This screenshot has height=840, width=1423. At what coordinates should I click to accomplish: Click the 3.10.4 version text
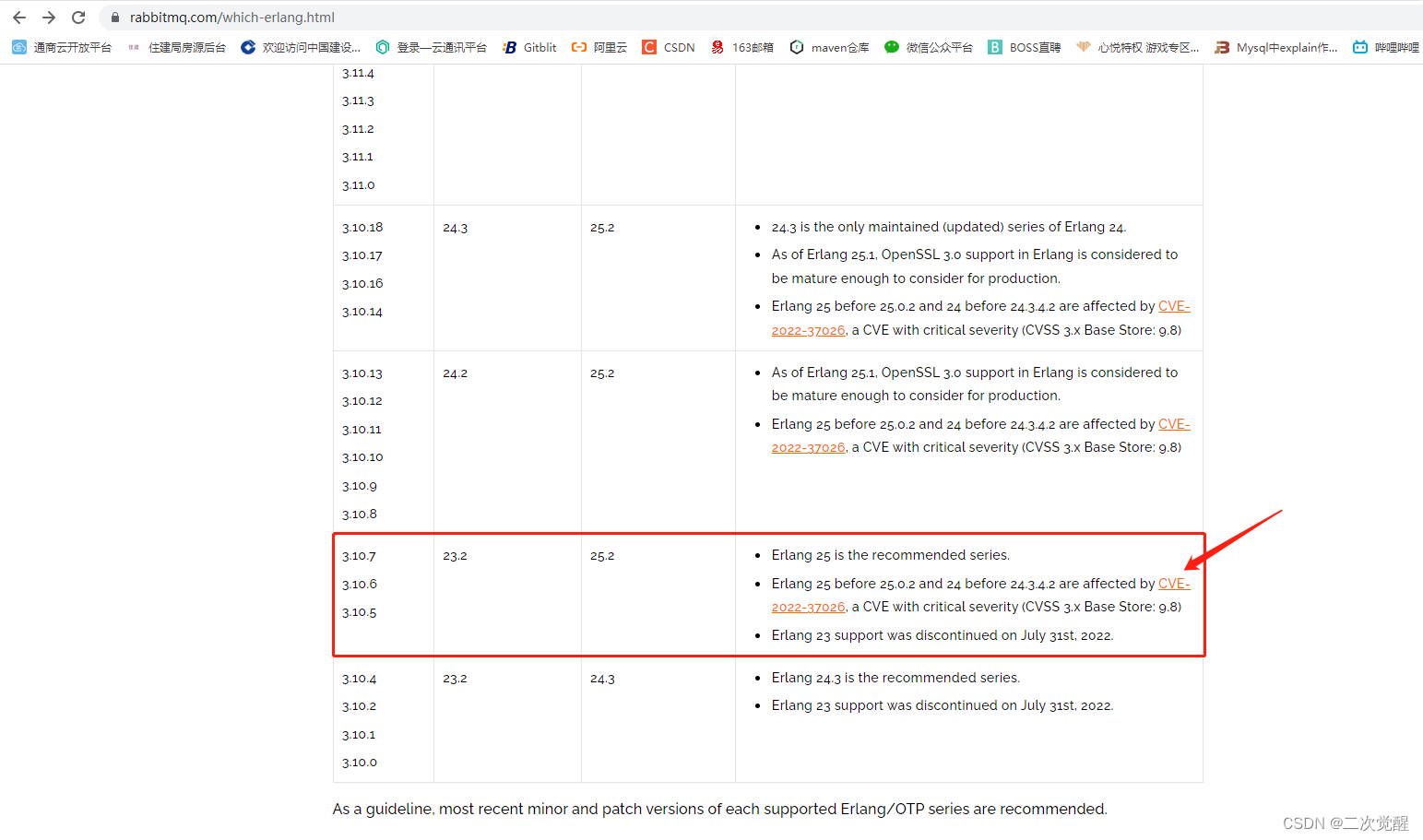pos(359,679)
